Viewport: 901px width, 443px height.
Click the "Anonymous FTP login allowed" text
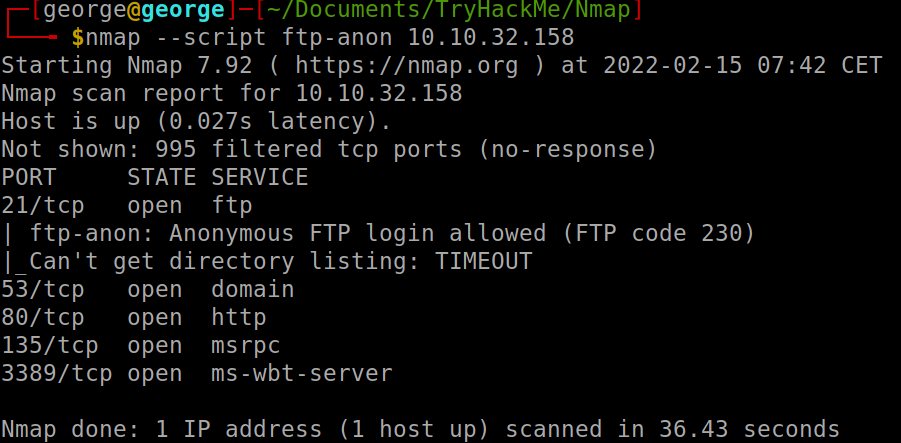[357, 234]
